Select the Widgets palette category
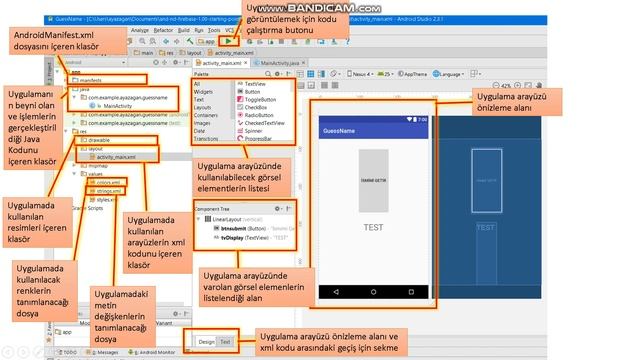640x360 pixels. coord(203,92)
